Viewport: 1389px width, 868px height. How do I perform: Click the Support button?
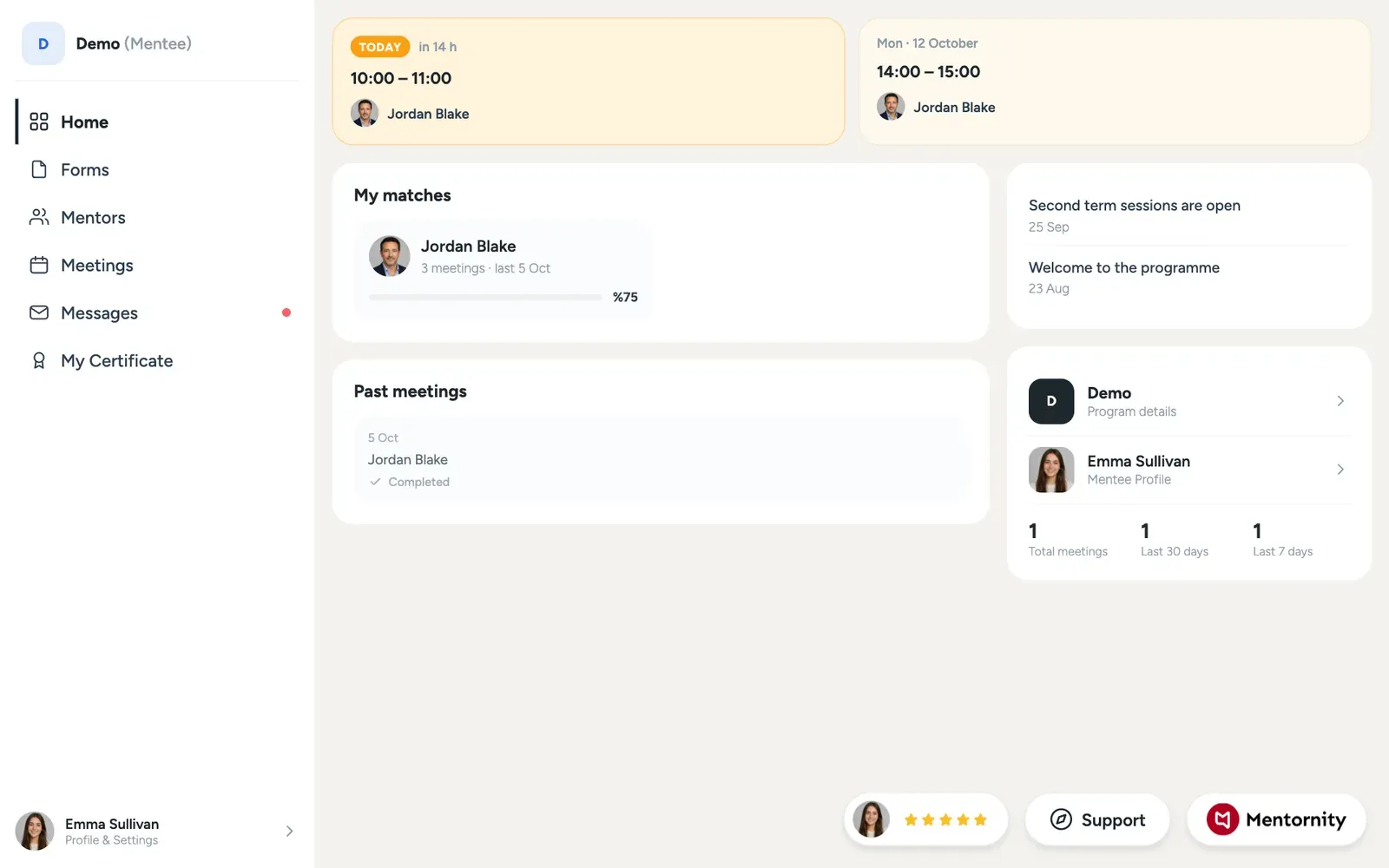point(1097,819)
